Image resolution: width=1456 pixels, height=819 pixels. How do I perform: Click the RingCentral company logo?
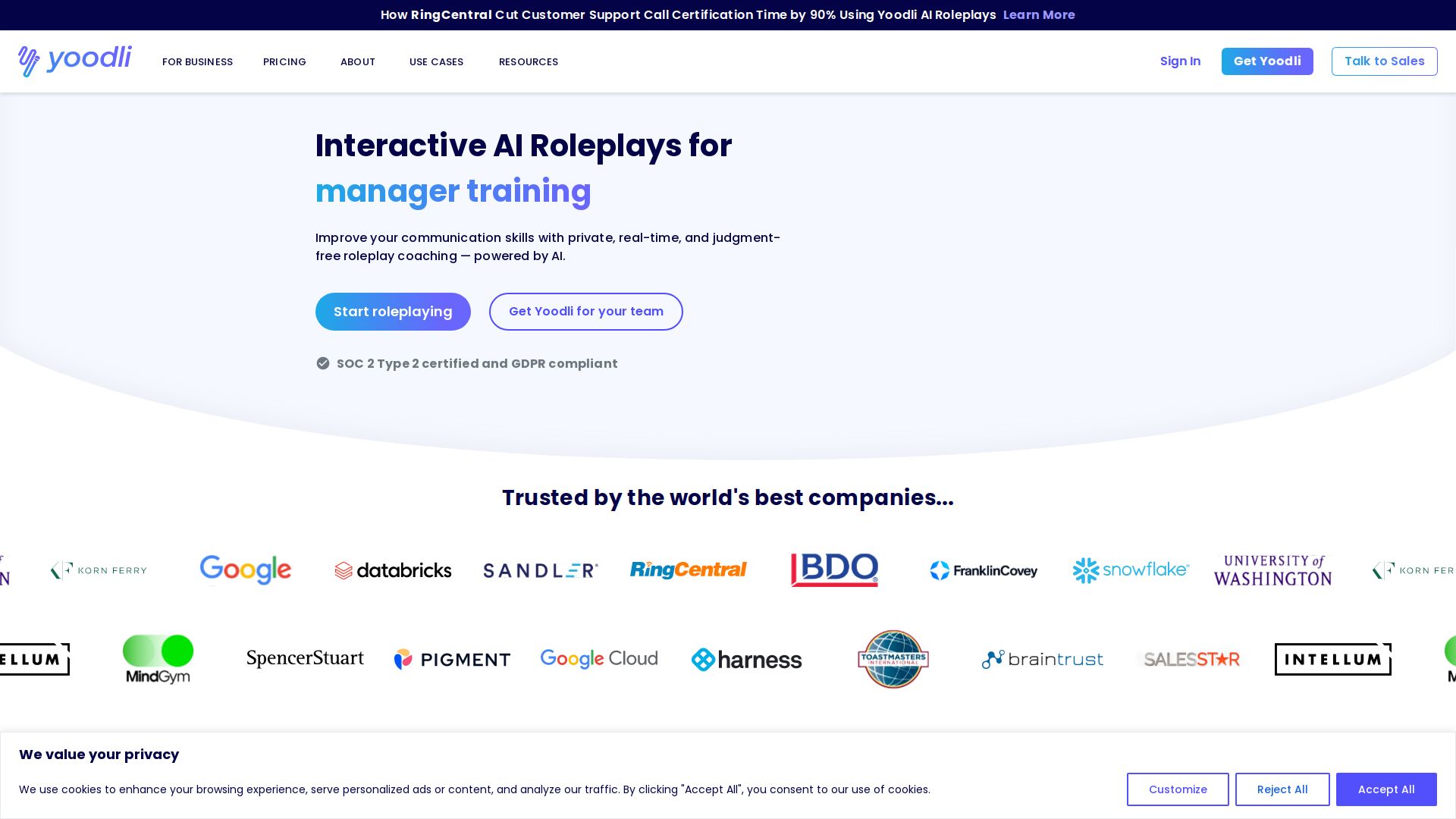coord(688,570)
